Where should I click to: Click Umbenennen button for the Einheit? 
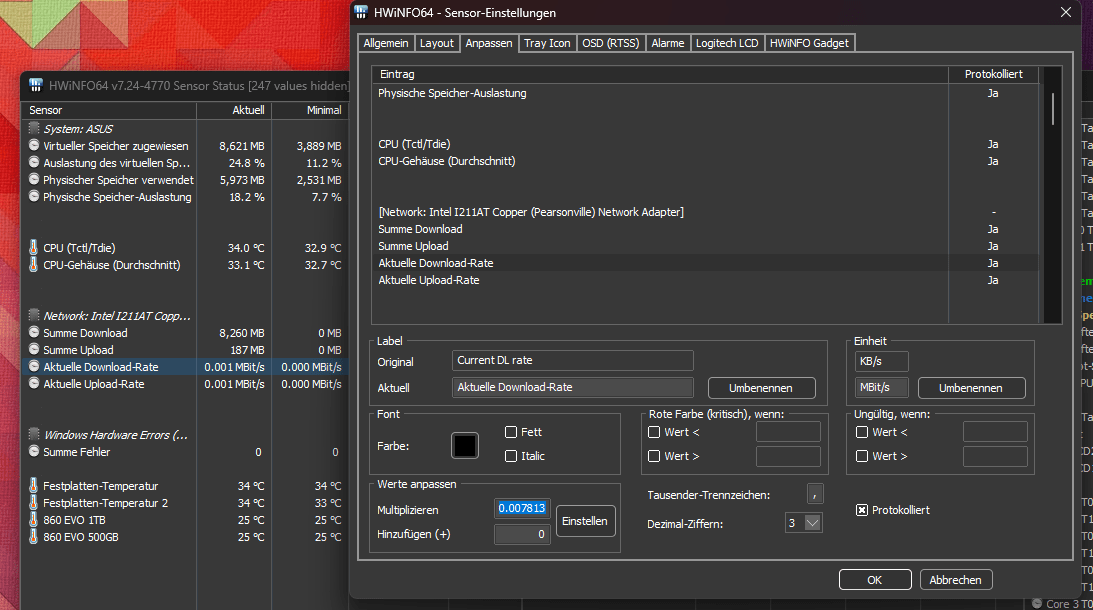[x=971, y=388]
